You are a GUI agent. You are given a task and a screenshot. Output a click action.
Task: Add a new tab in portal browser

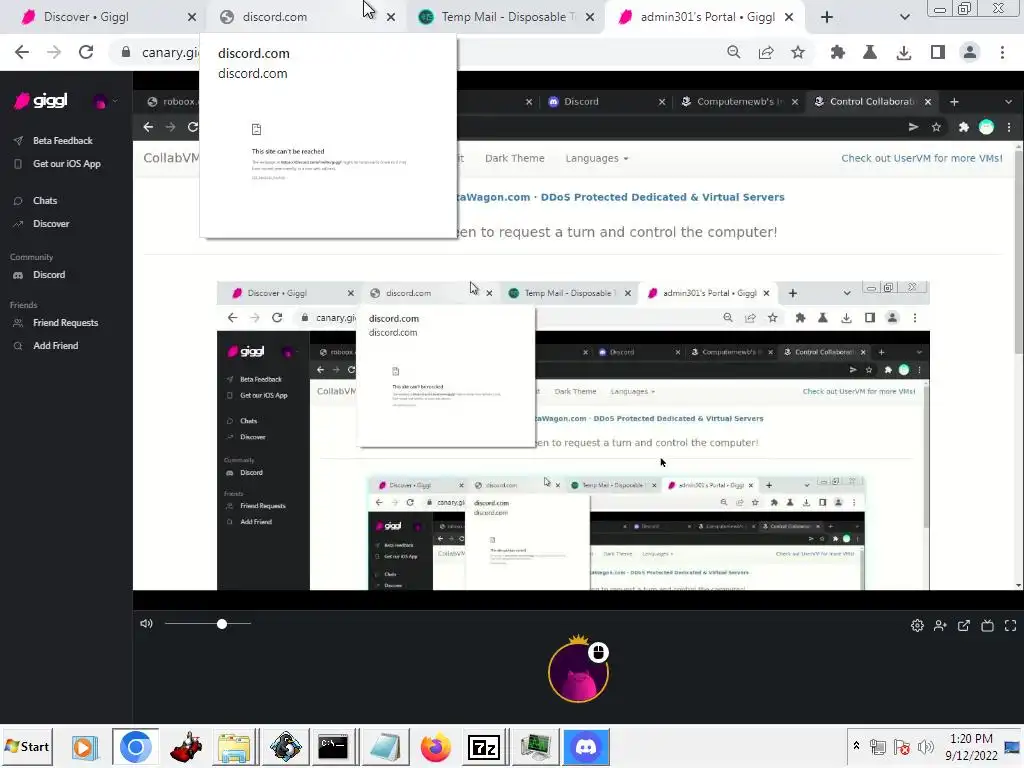tap(954, 102)
